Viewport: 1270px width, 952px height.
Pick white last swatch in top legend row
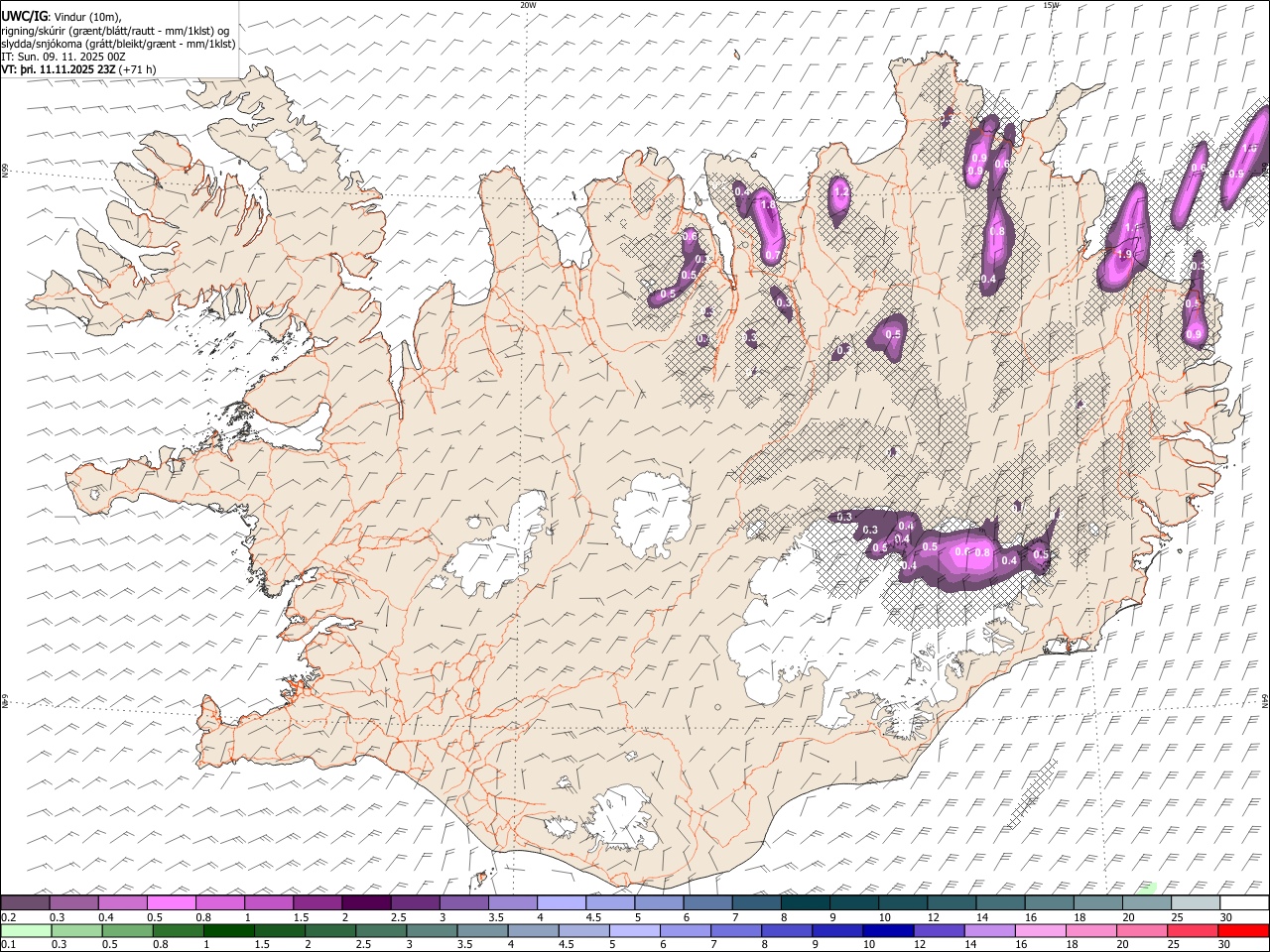1244,903
